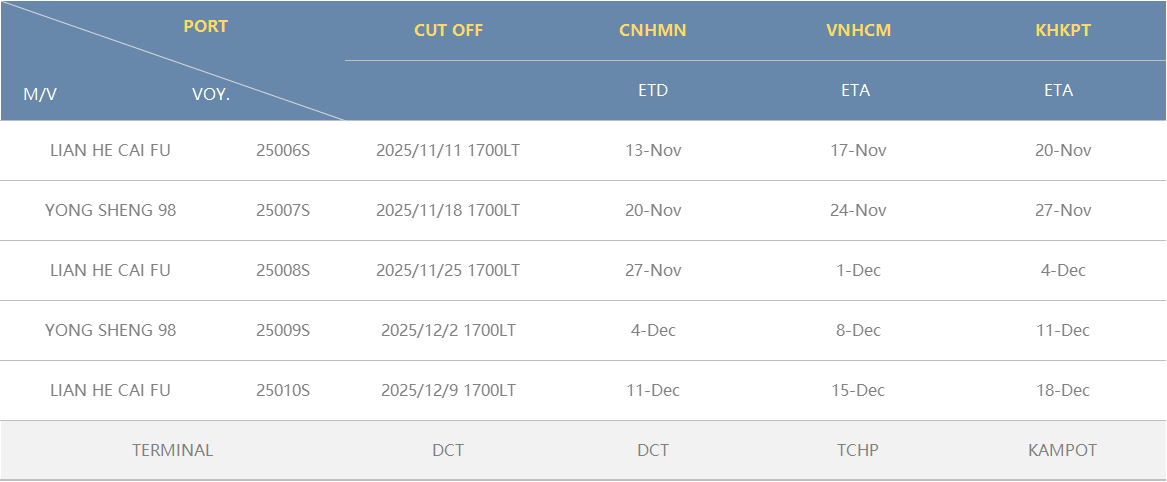Click the ETA subheader under KHKPT
The height and width of the screenshot is (482, 1167).
coord(1058,90)
